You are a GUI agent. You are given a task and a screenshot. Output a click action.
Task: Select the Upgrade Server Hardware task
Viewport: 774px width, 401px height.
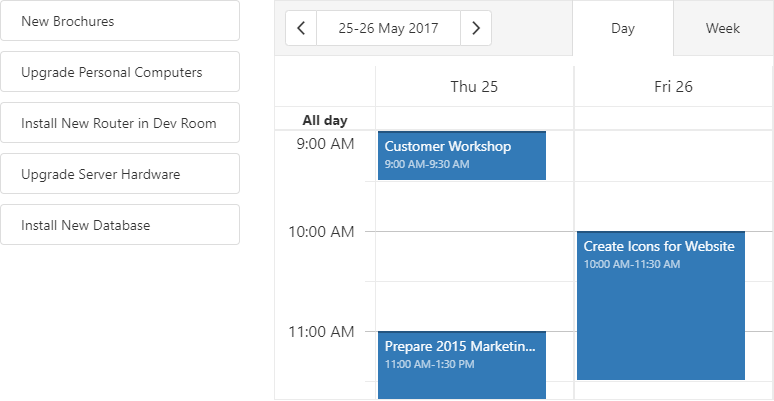coord(120,174)
